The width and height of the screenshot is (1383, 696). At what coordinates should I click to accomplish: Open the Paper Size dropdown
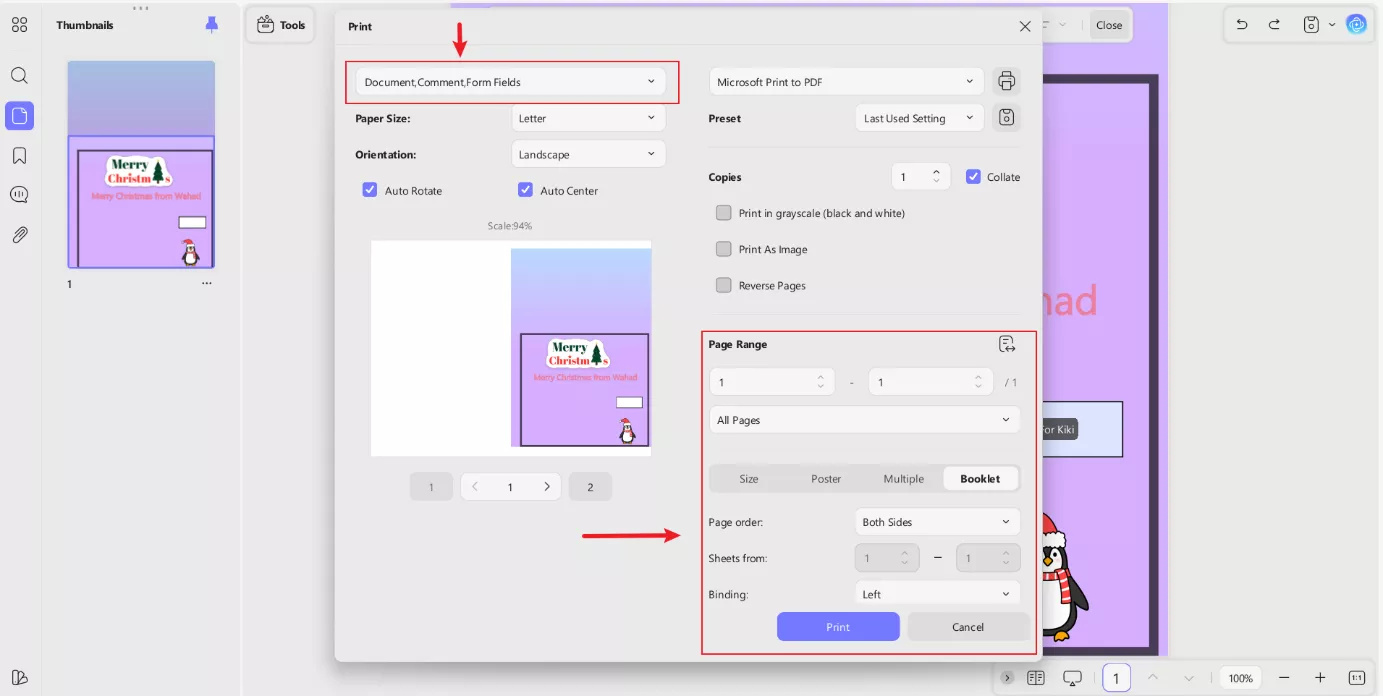click(x=588, y=118)
